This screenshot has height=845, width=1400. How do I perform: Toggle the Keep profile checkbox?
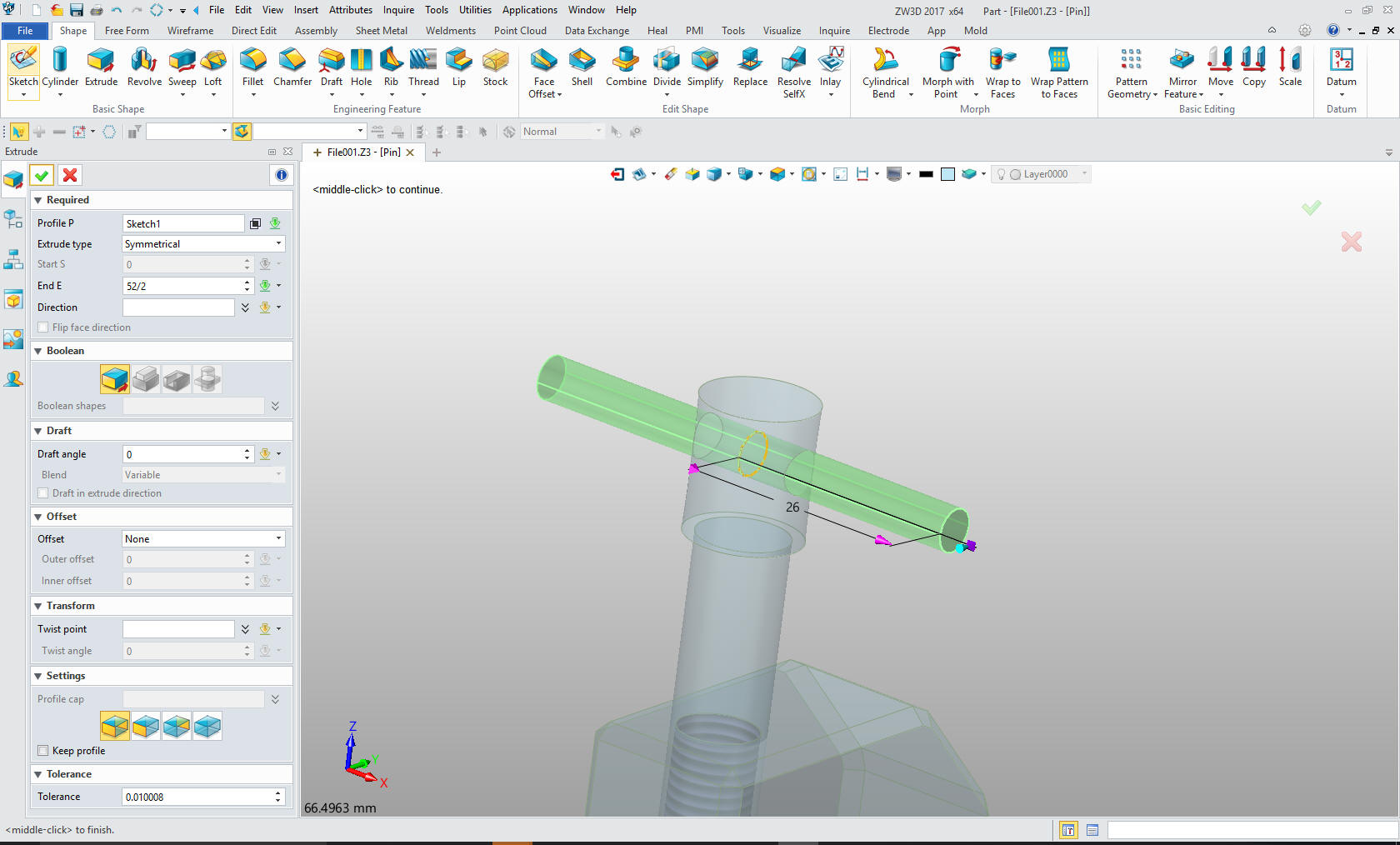tap(43, 751)
